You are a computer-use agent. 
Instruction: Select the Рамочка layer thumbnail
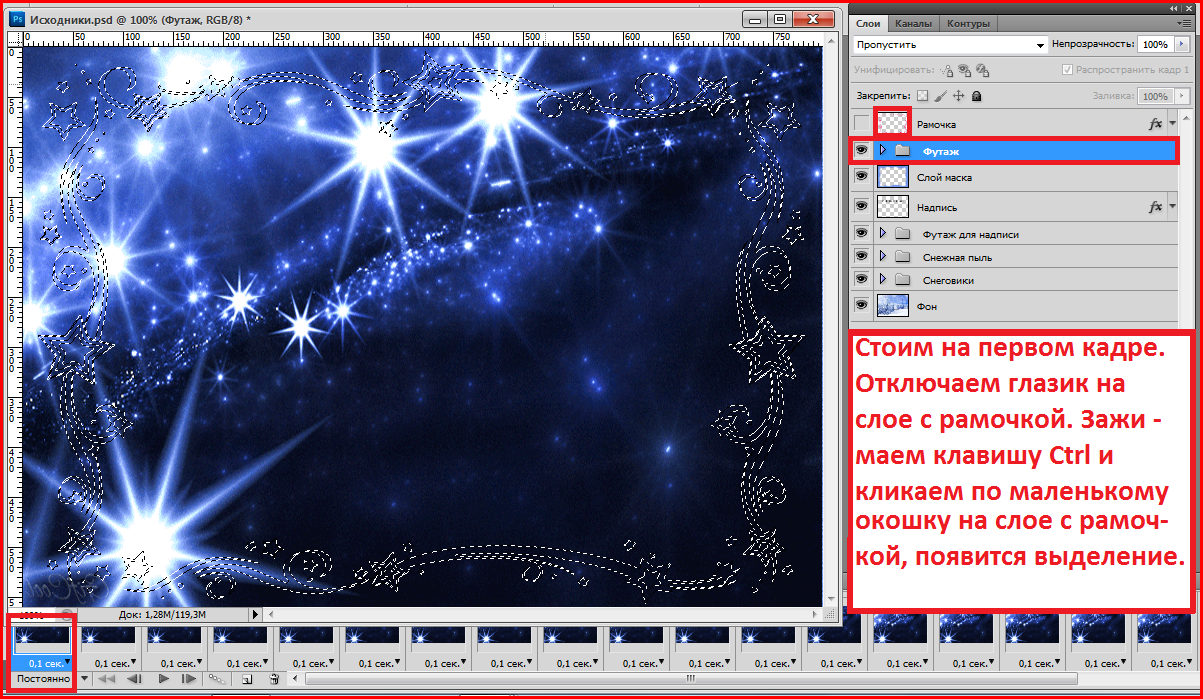(x=891, y=124)
